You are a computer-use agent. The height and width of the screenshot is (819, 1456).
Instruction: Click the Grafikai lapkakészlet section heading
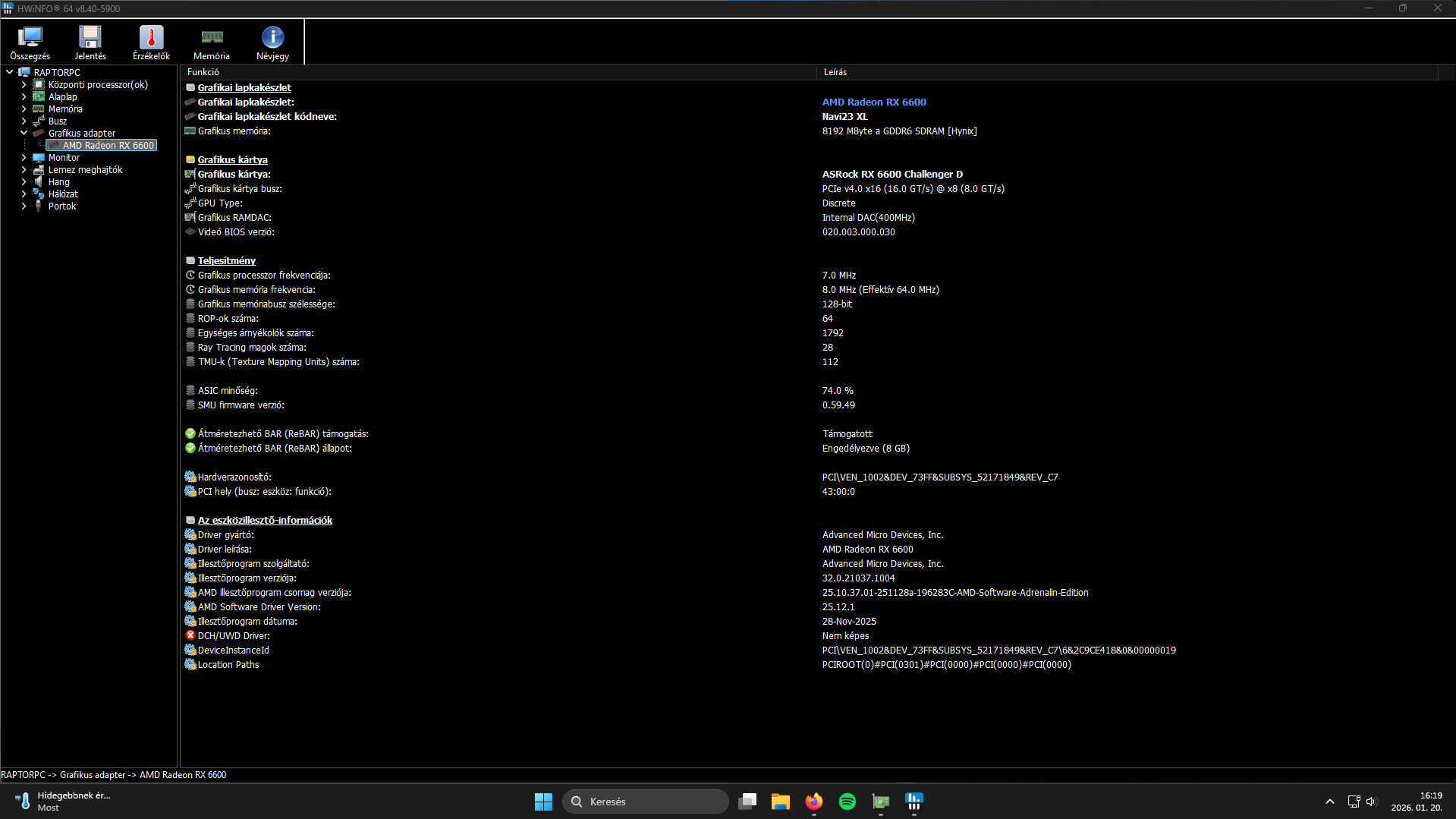click(244, 88)
